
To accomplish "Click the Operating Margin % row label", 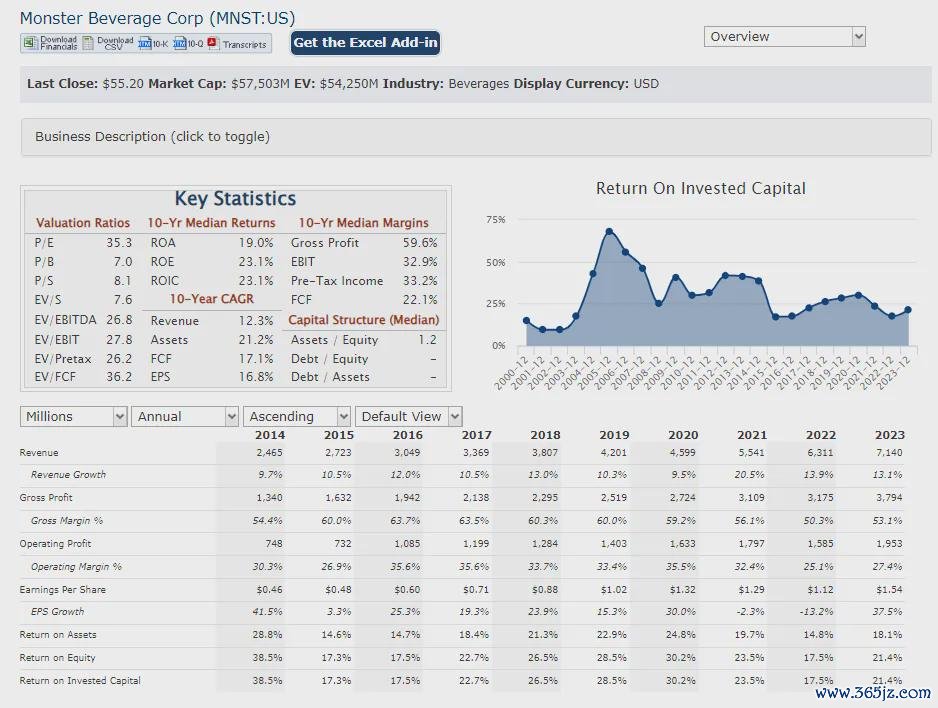I will pos(76,567).
